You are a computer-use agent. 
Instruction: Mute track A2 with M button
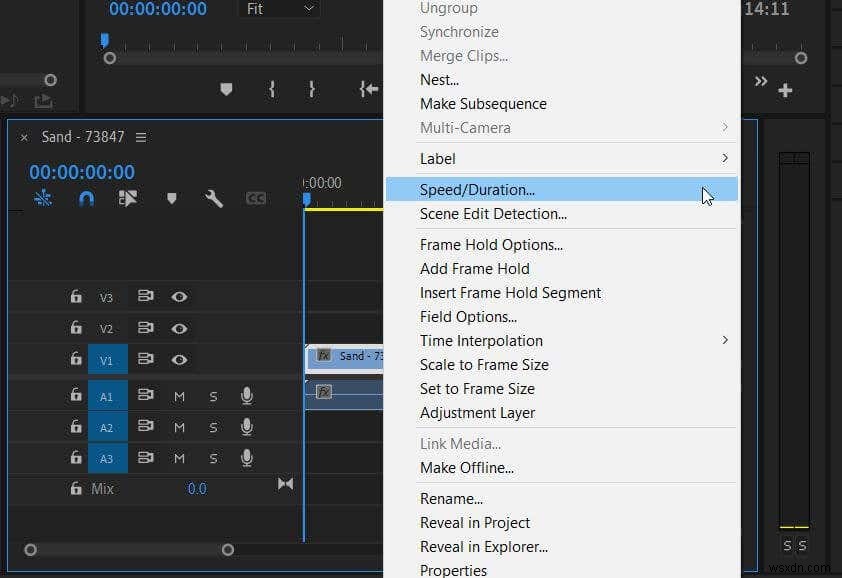(x=180, y=427)
